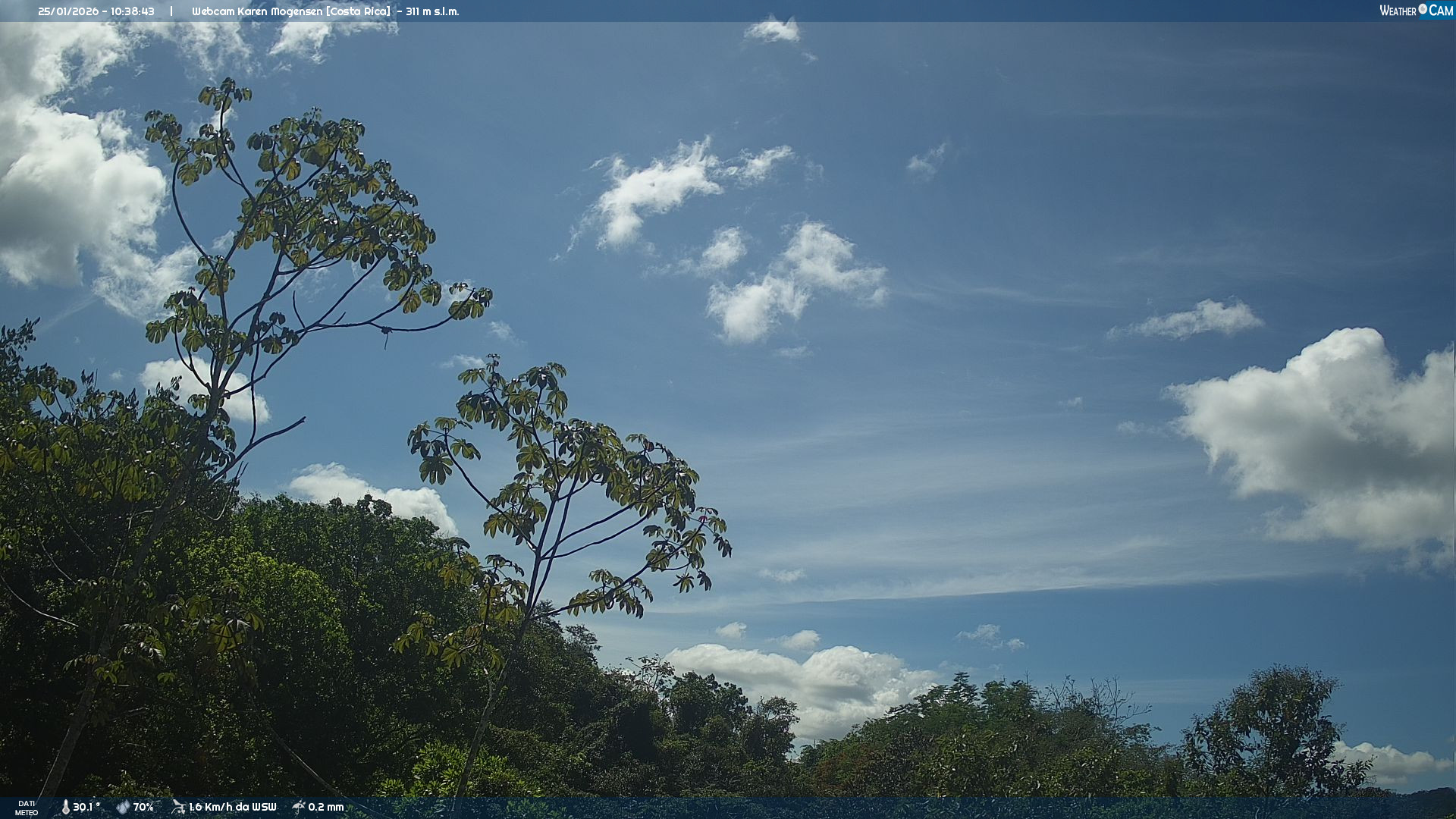Click the camera lens in WeatherCam logo
The image size is (1456, 819).
(1423, 9)
